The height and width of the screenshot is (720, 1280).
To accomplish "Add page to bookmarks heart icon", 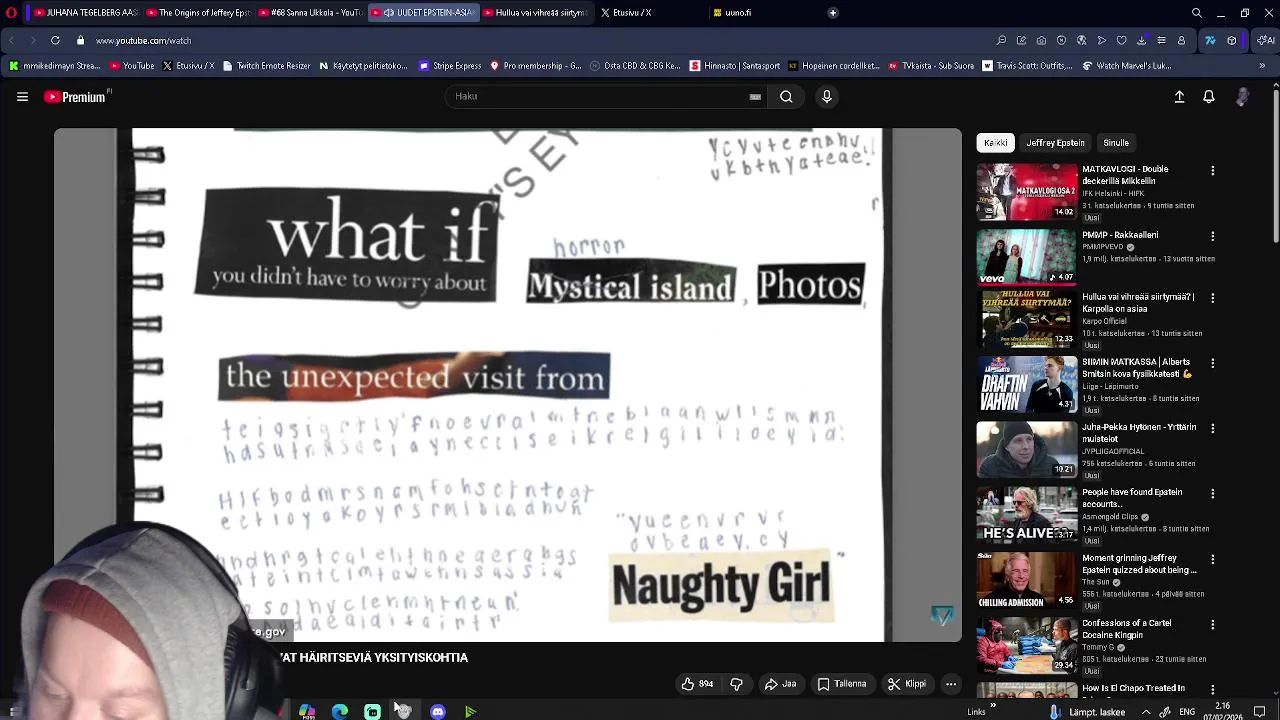I will (x=1121, y=41).
